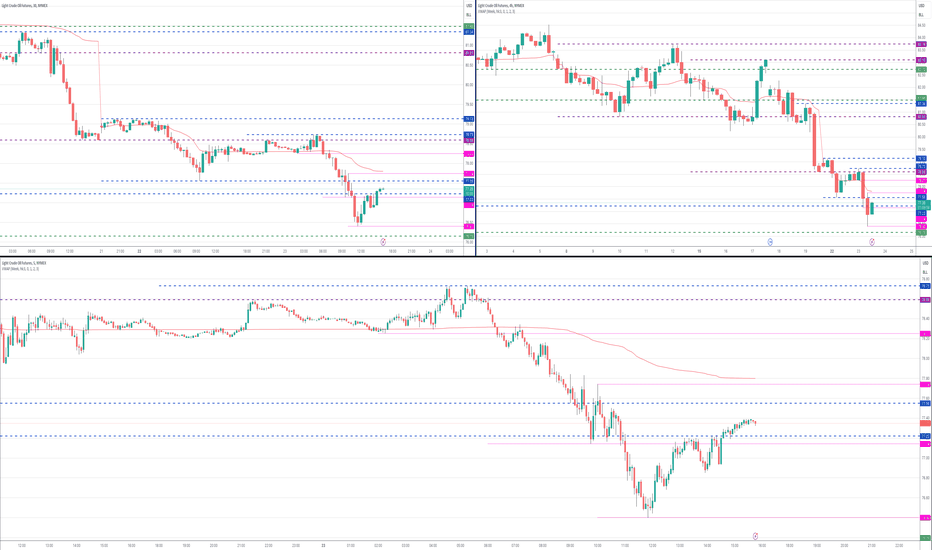932x550 pixels.
Task: Click the 16:00 time label on bottom chart's axis
Action: tap(761, 545)
